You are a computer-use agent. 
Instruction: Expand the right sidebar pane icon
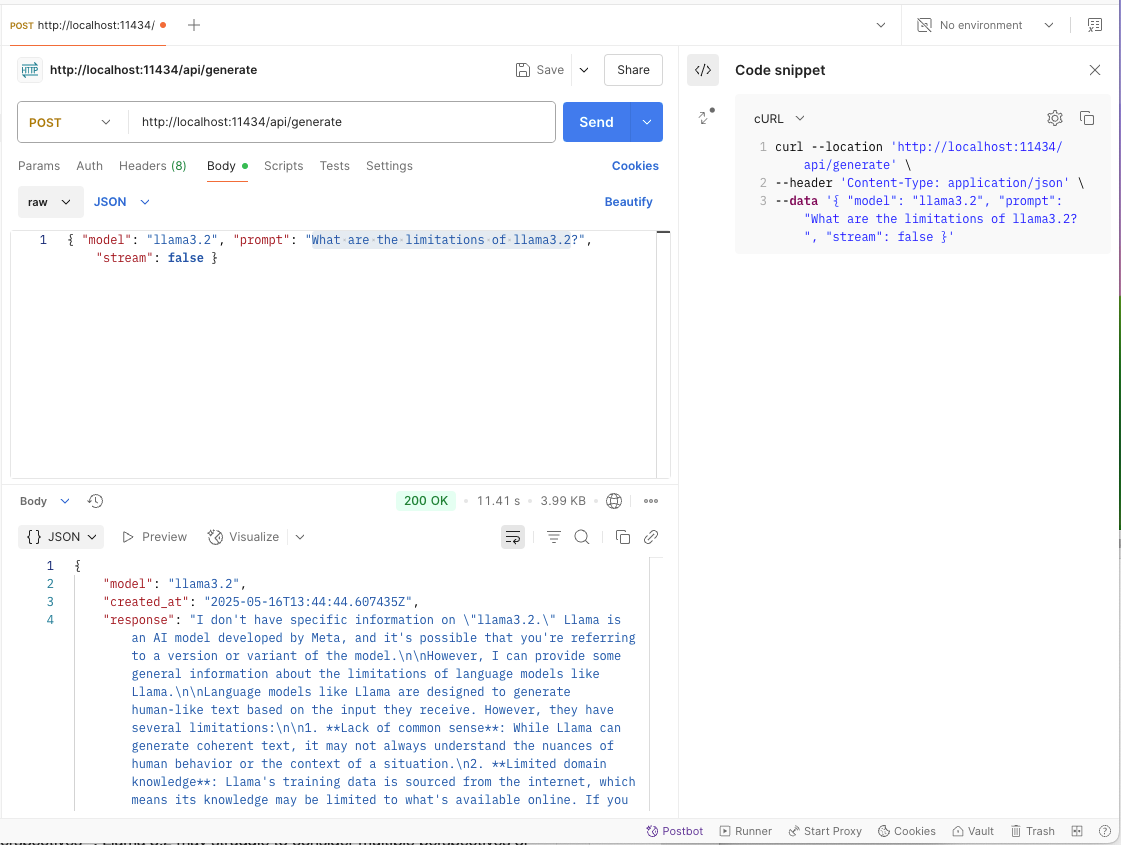click(706, 117)
